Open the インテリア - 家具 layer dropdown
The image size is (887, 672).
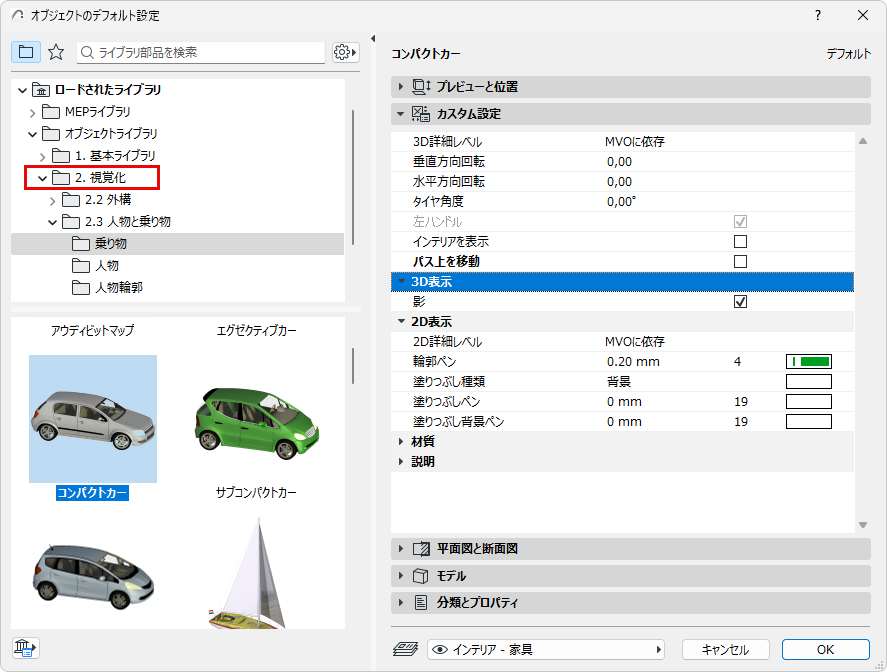click(x=546, y=649)
